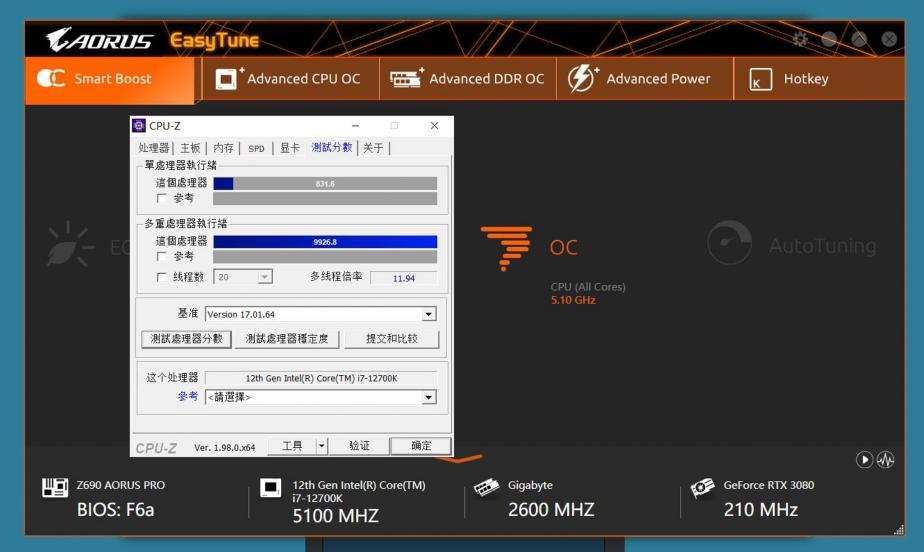The image size is (924, 552).
Task: Click the Hotkey keyboard key icon
Action: click(760, 79)
